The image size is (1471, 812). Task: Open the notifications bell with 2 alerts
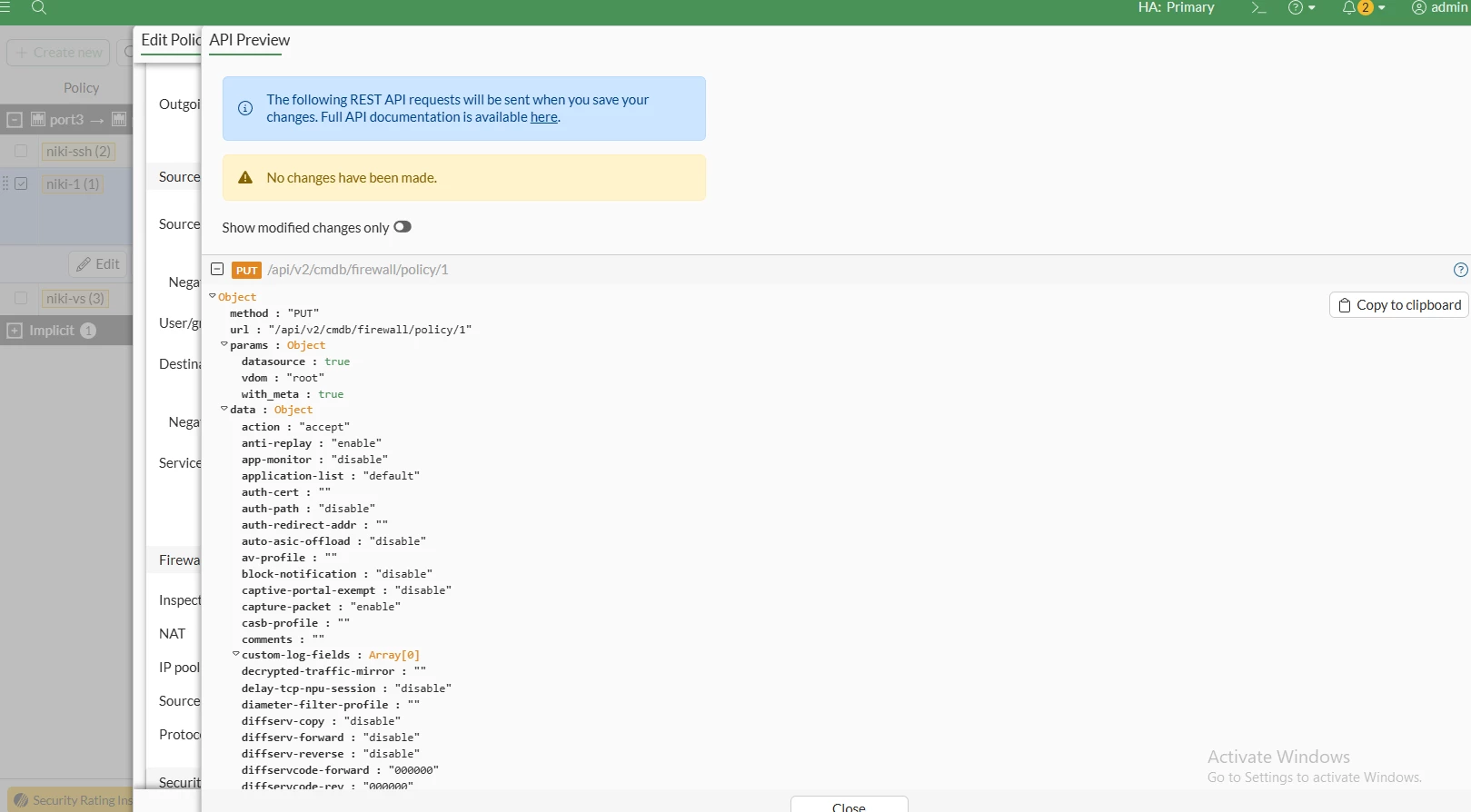point(1363,7)
